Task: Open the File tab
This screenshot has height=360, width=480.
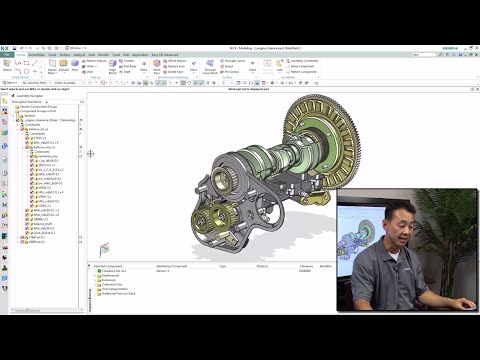Action: pyautogui.click(x=7, y=55)
